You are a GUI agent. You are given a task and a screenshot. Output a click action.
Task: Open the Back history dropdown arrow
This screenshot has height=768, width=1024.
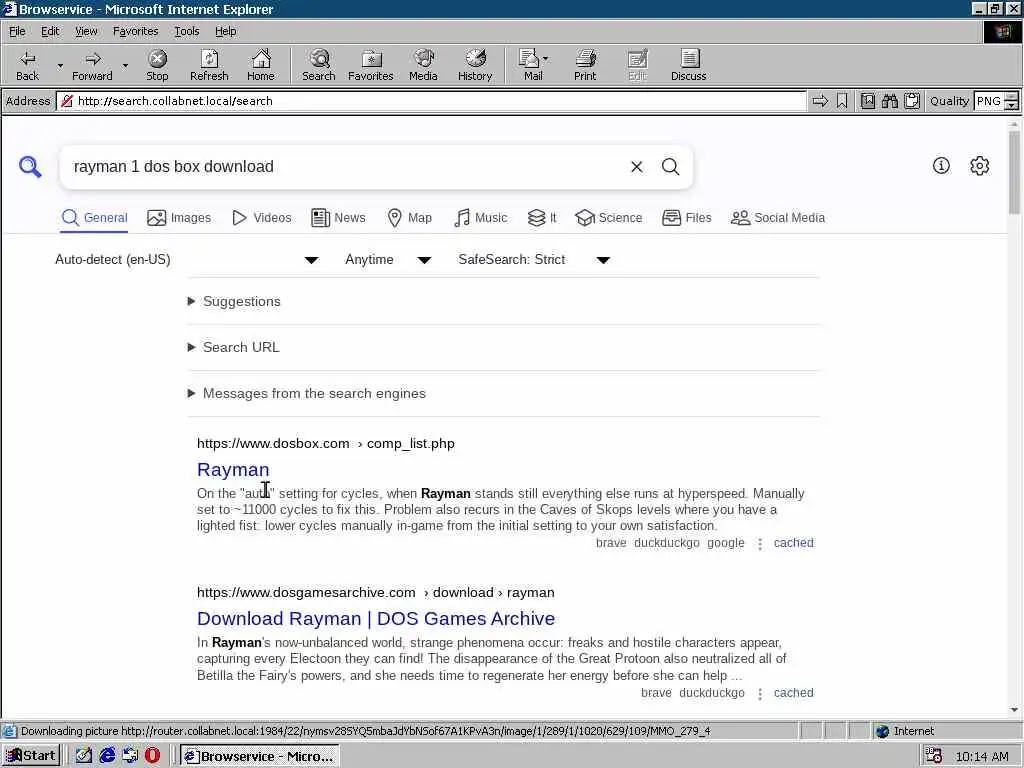(60, 65)
